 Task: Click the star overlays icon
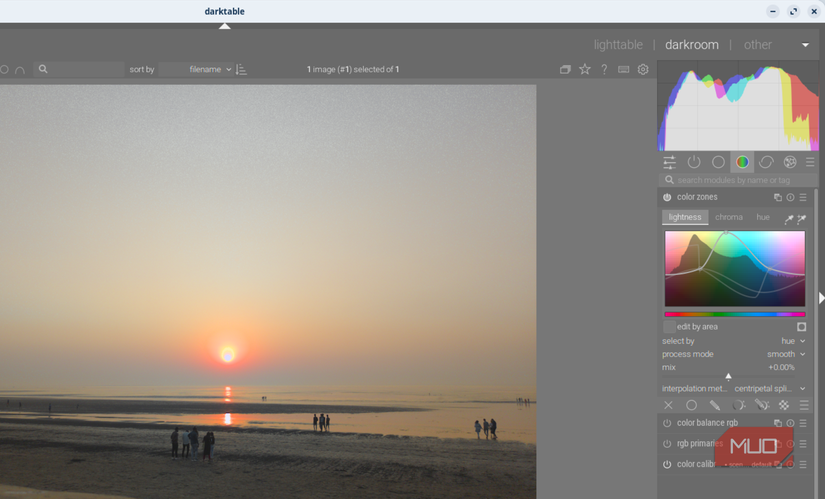click(x=585, y=69)
